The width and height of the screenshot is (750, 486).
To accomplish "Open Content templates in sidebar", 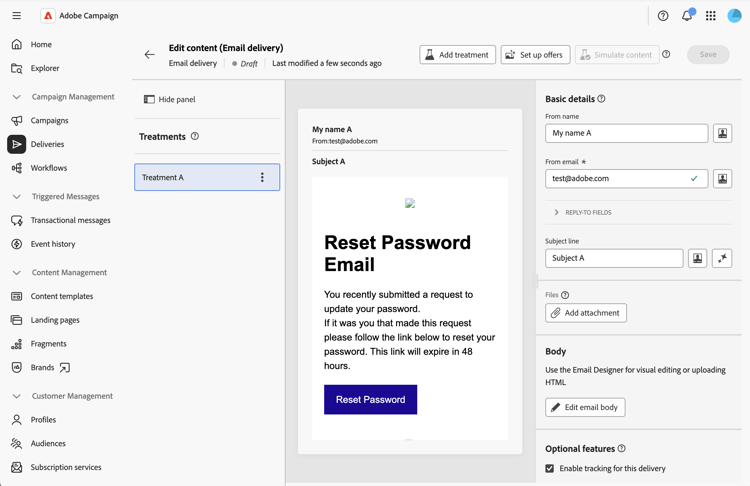I will pos(61,296).
